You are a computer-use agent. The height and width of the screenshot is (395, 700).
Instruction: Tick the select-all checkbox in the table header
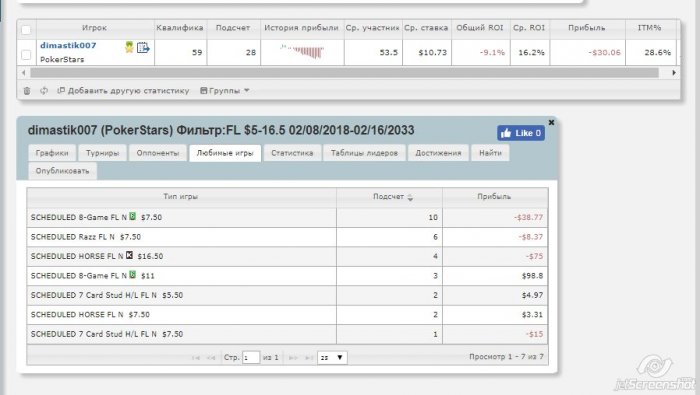click(26, 29)
